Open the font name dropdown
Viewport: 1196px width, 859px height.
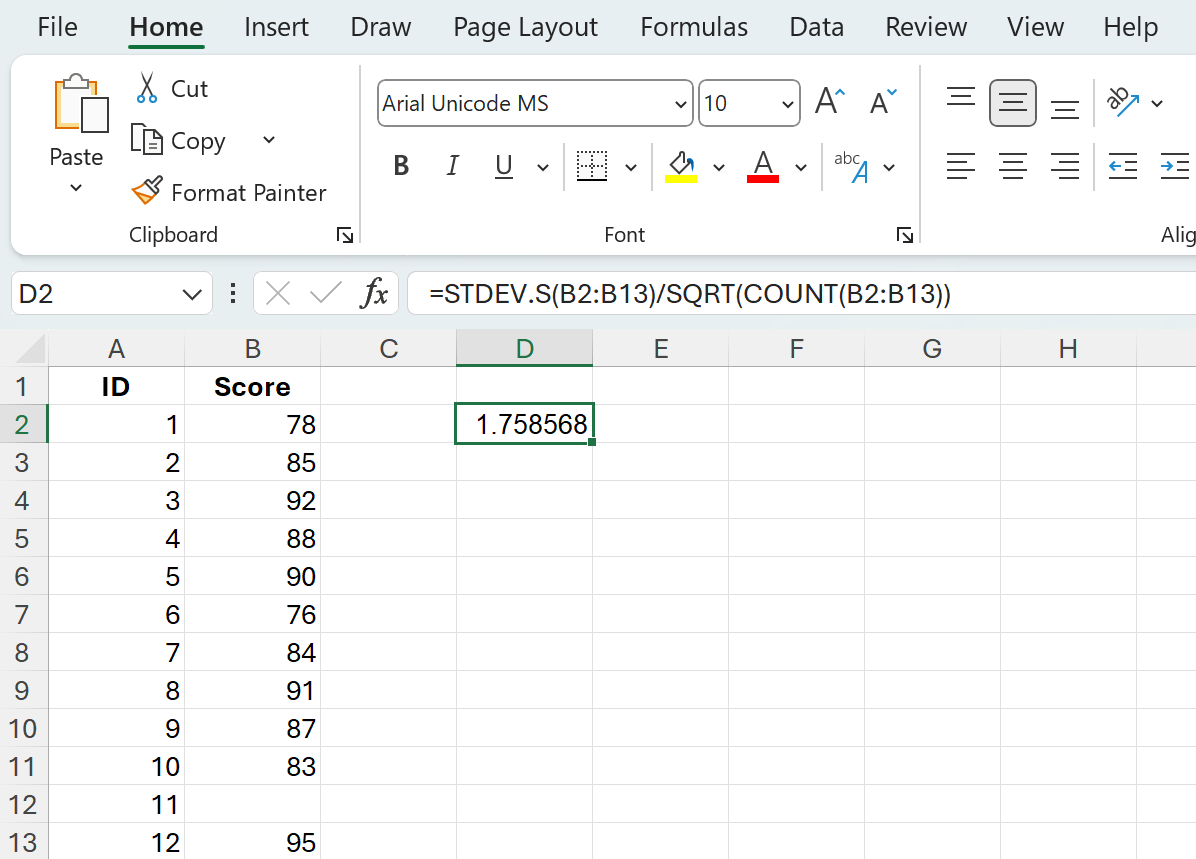[x=680, y=104]
